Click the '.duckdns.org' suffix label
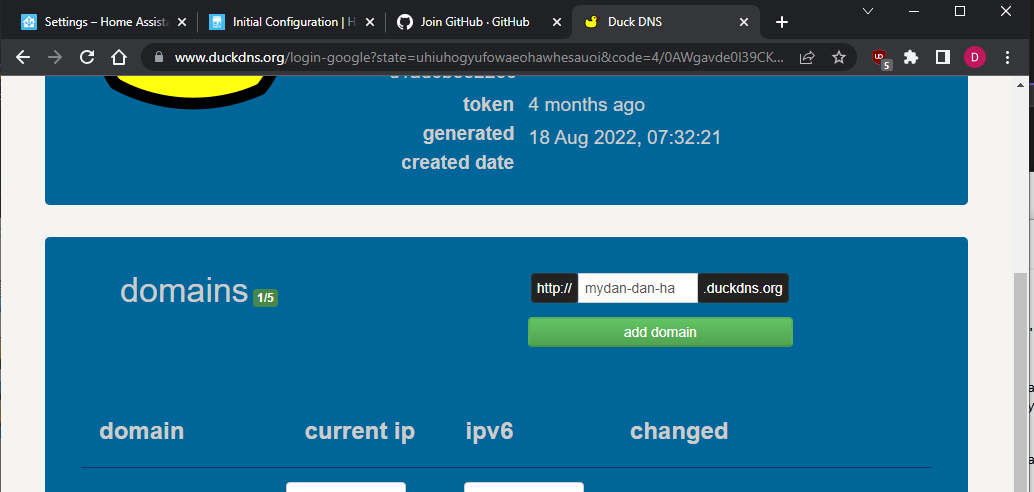 pos(743,288)
